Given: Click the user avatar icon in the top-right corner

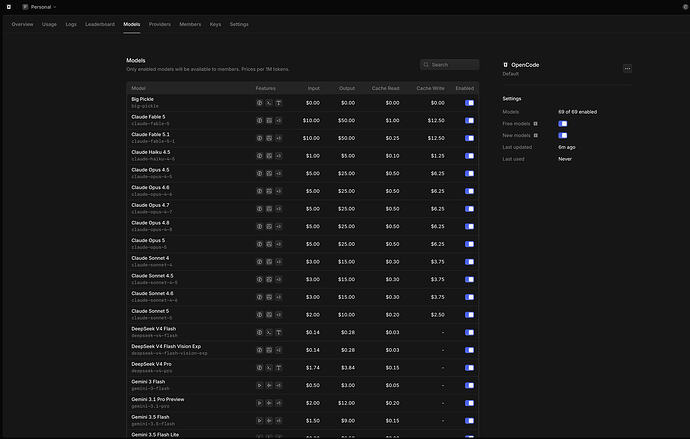Looking at the screenshot, I should (685, 7).
